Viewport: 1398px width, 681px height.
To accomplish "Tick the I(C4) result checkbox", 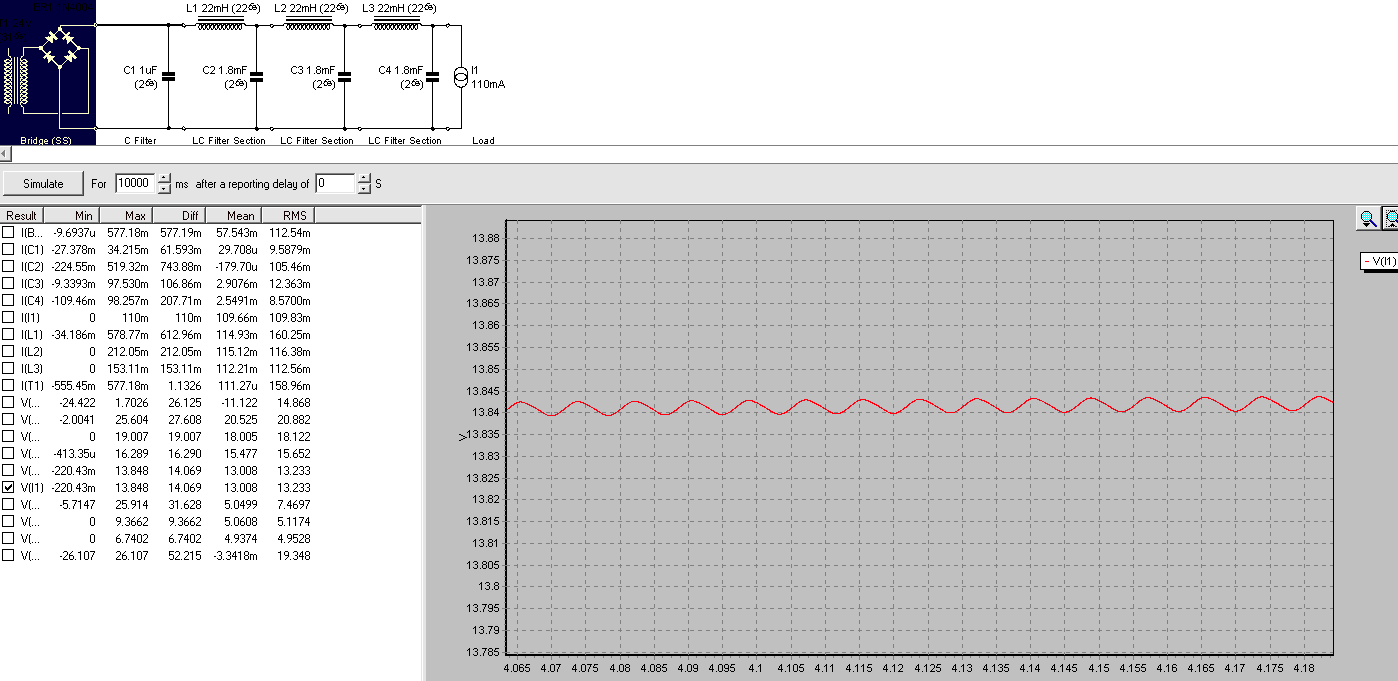I will tap(8, 301).
